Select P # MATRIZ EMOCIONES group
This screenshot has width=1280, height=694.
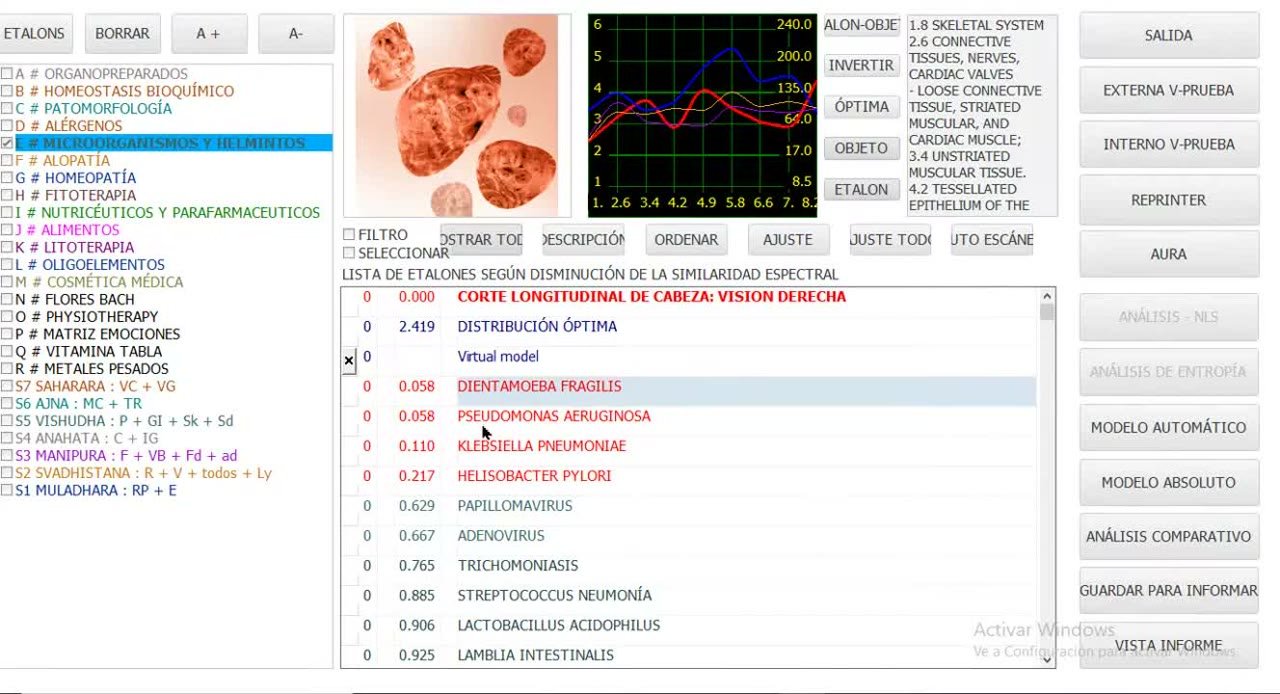(97, 334)
